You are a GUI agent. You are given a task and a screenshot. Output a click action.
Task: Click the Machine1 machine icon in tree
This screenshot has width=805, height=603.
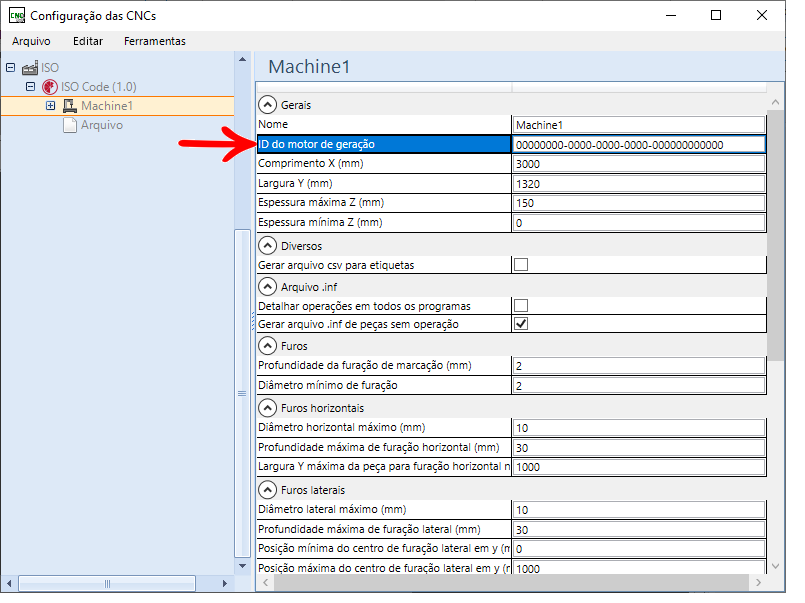[x=70, y=106]
